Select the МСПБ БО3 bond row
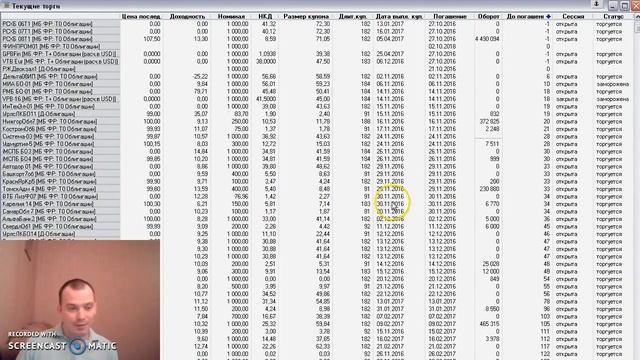This screenshot has width=640, height=360. [60, 151]
